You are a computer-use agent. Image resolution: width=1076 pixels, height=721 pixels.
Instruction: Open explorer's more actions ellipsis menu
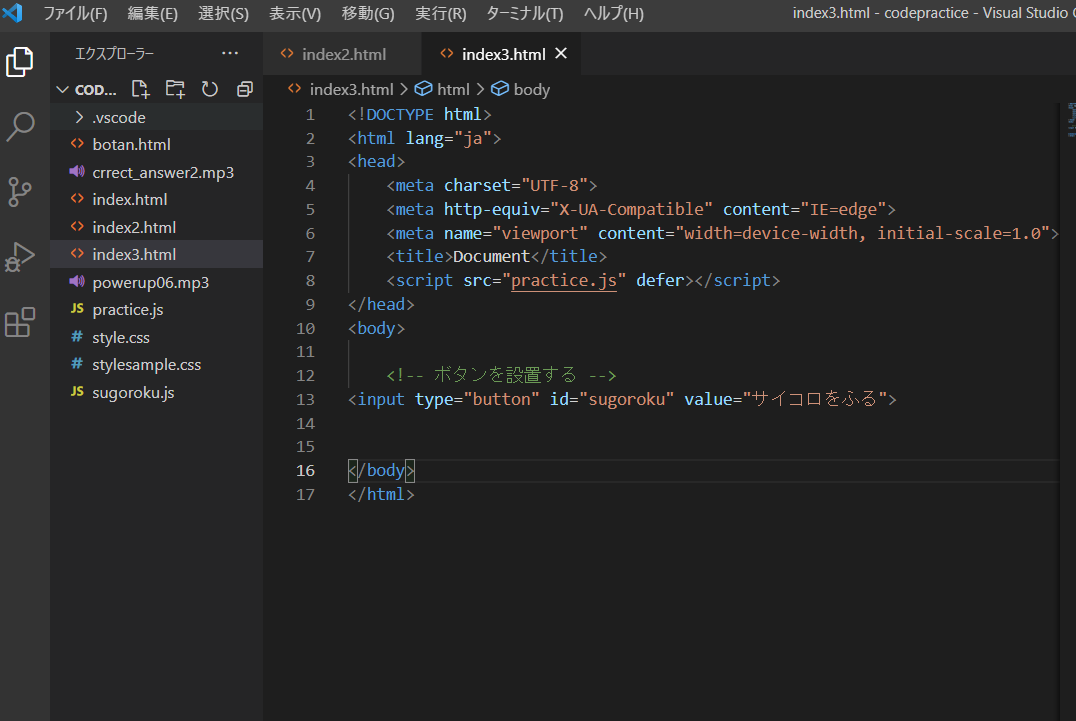tap(230, 53)
